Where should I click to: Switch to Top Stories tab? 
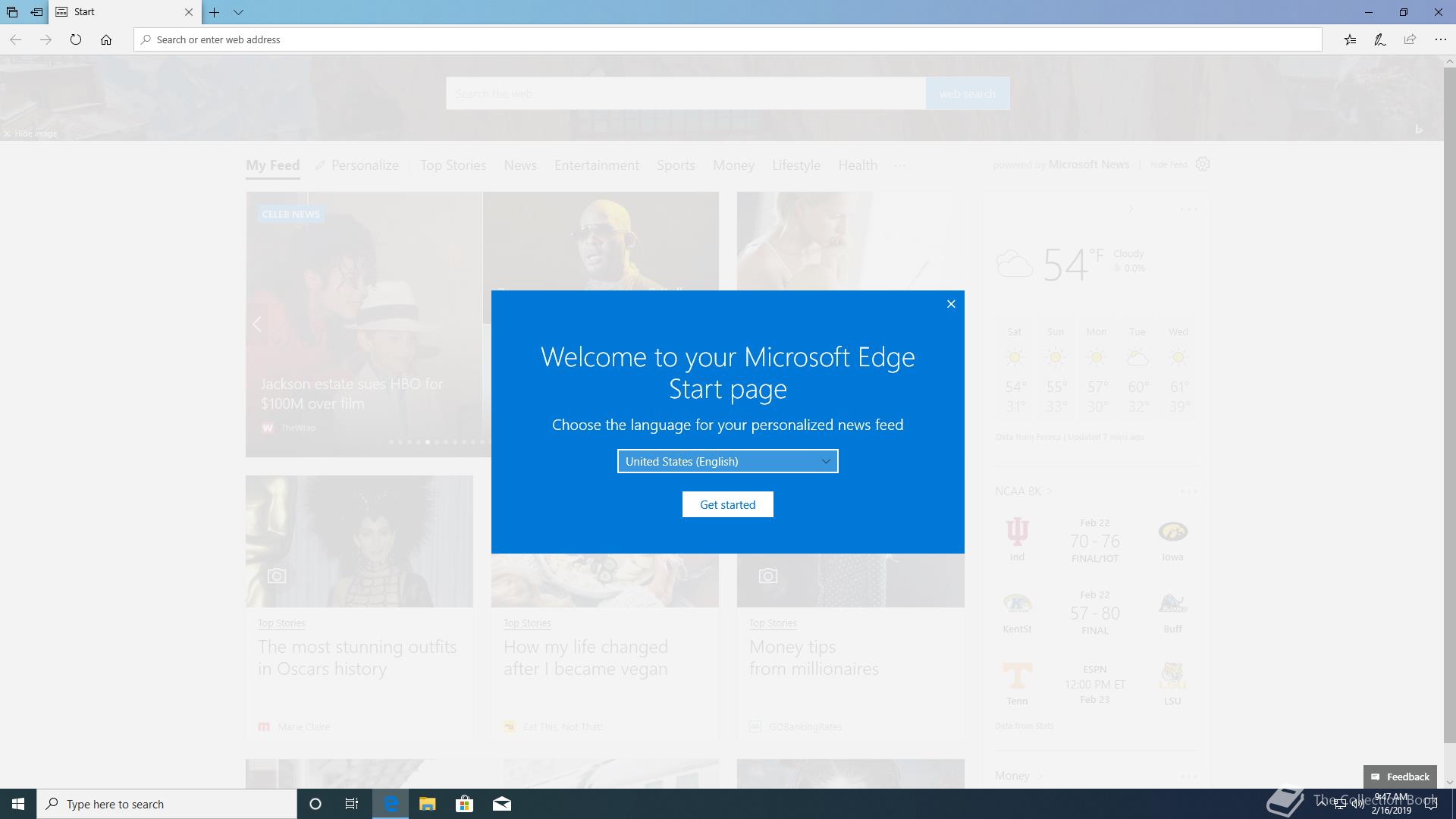point(453,165)
